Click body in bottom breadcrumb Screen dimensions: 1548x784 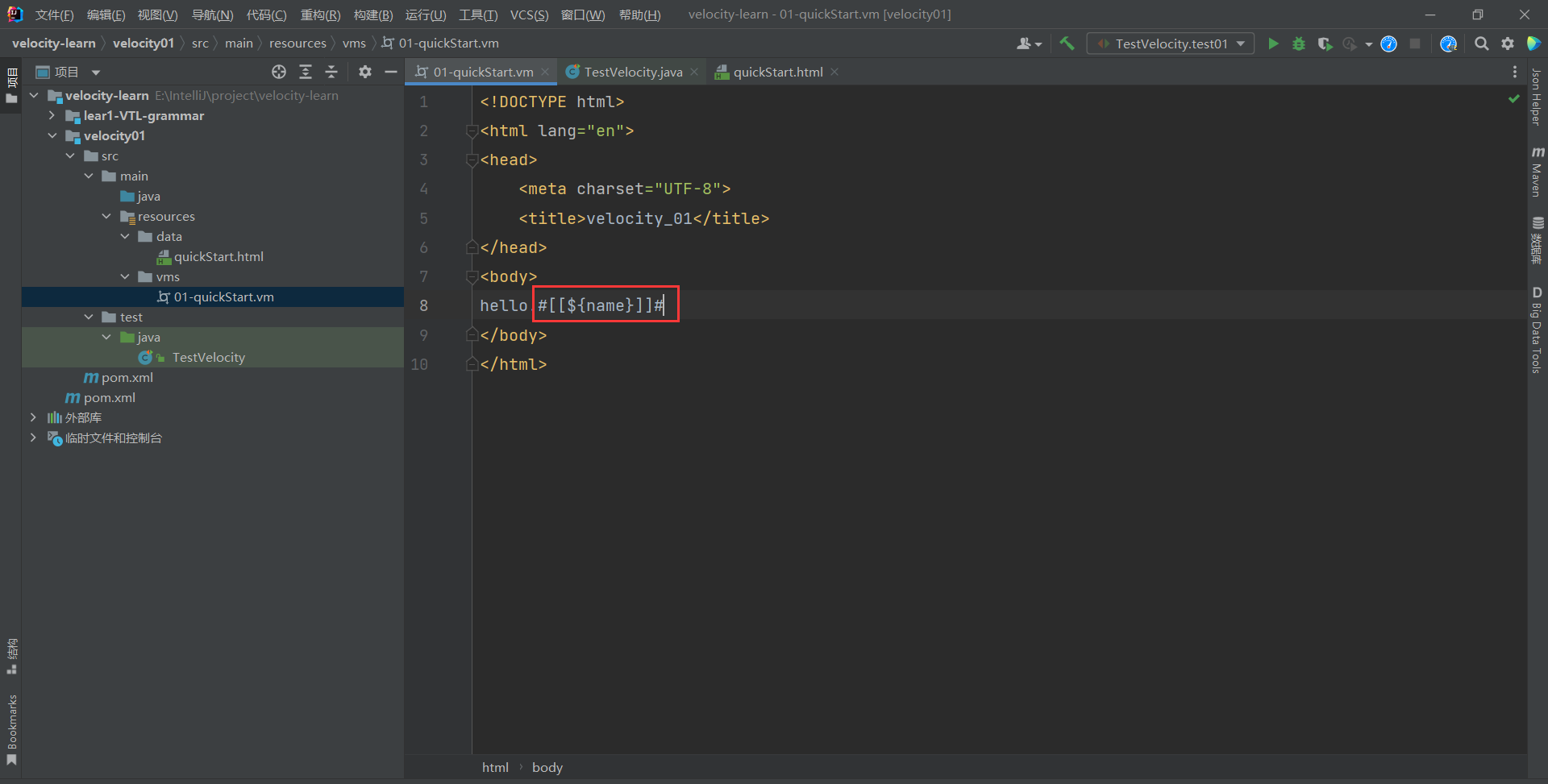[x=547, y=767]
